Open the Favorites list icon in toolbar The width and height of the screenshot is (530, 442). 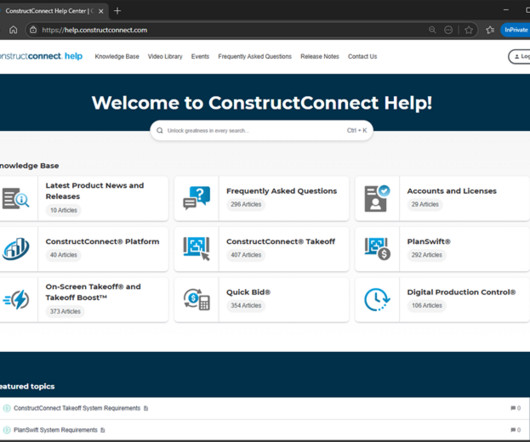pyautogui.click(x=490, y=30)
